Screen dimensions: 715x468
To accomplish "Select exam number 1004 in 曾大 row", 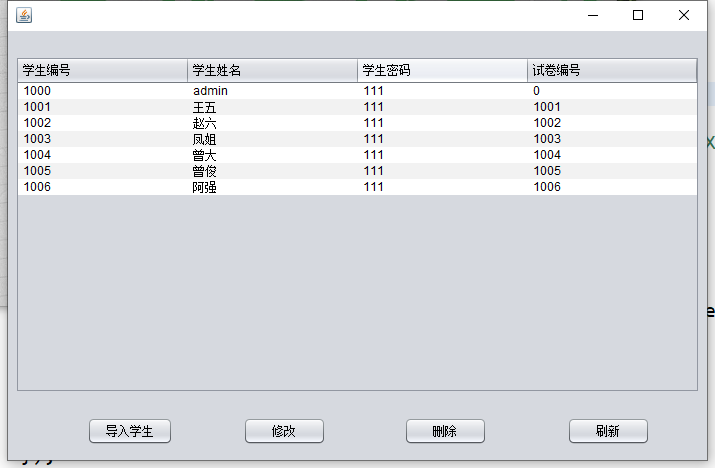I will tap(612, 155).
